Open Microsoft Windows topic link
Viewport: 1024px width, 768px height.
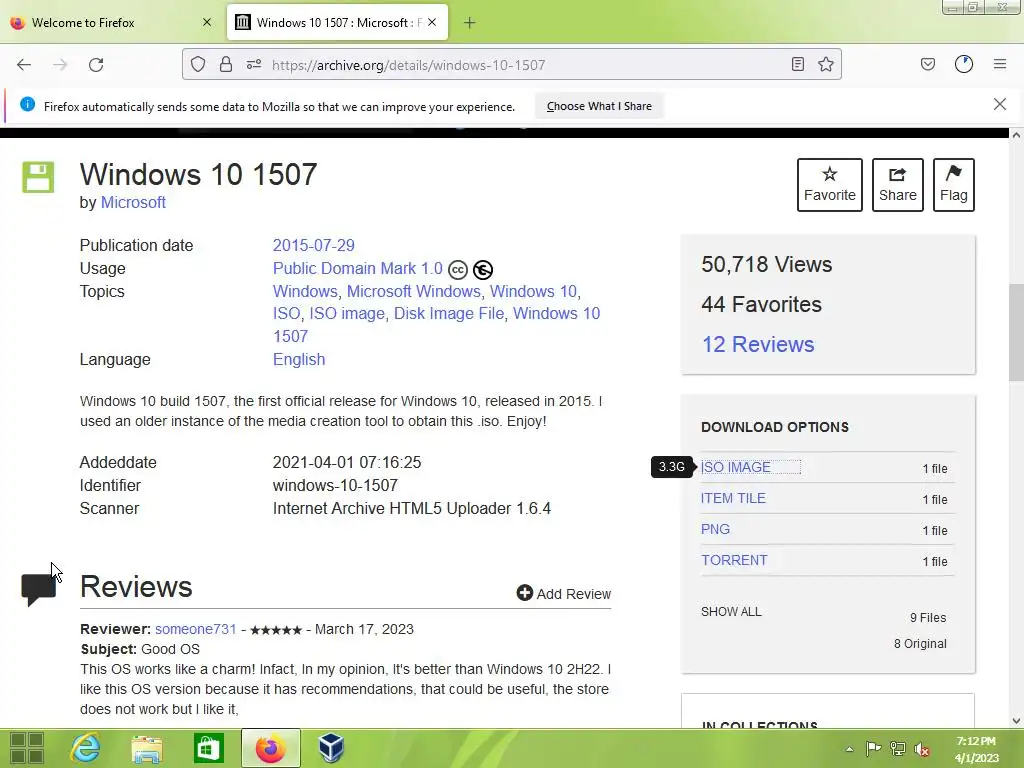[x=413, y=291]
